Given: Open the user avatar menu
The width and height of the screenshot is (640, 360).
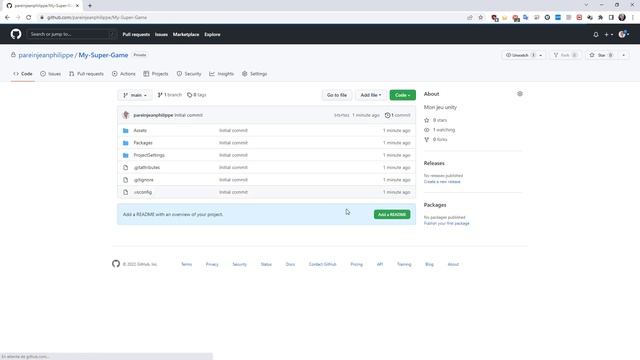Looking at the screenshot, I should pyautogui.click(x=623, y=35).
